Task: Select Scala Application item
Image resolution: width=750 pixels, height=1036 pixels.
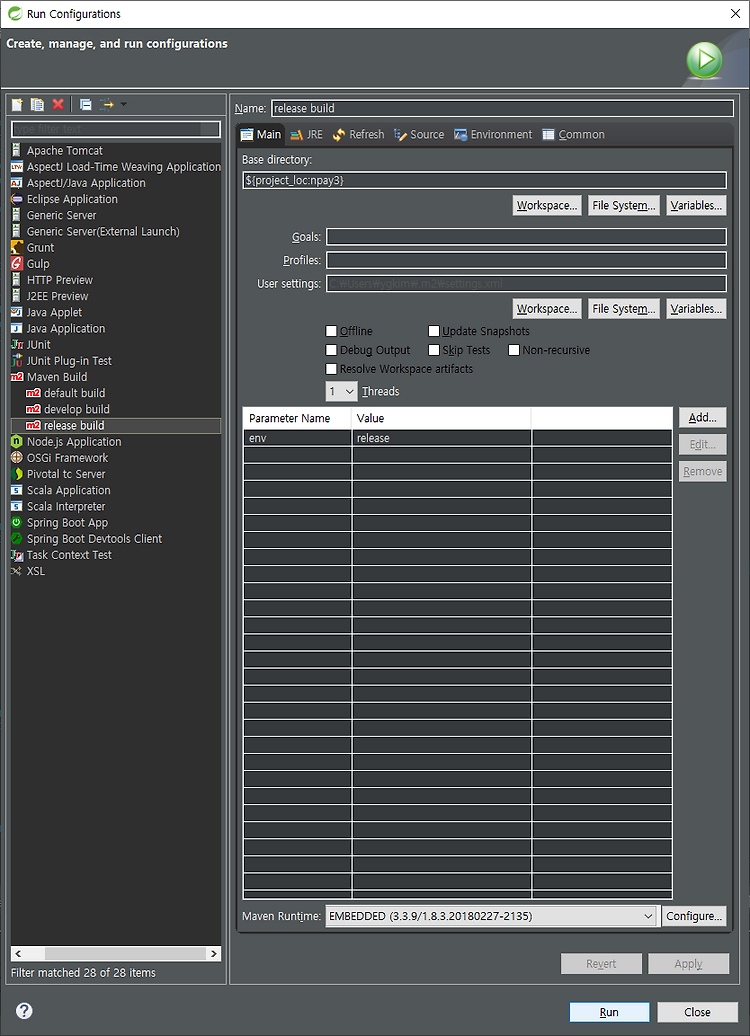Action: click(x=69, y=490)
